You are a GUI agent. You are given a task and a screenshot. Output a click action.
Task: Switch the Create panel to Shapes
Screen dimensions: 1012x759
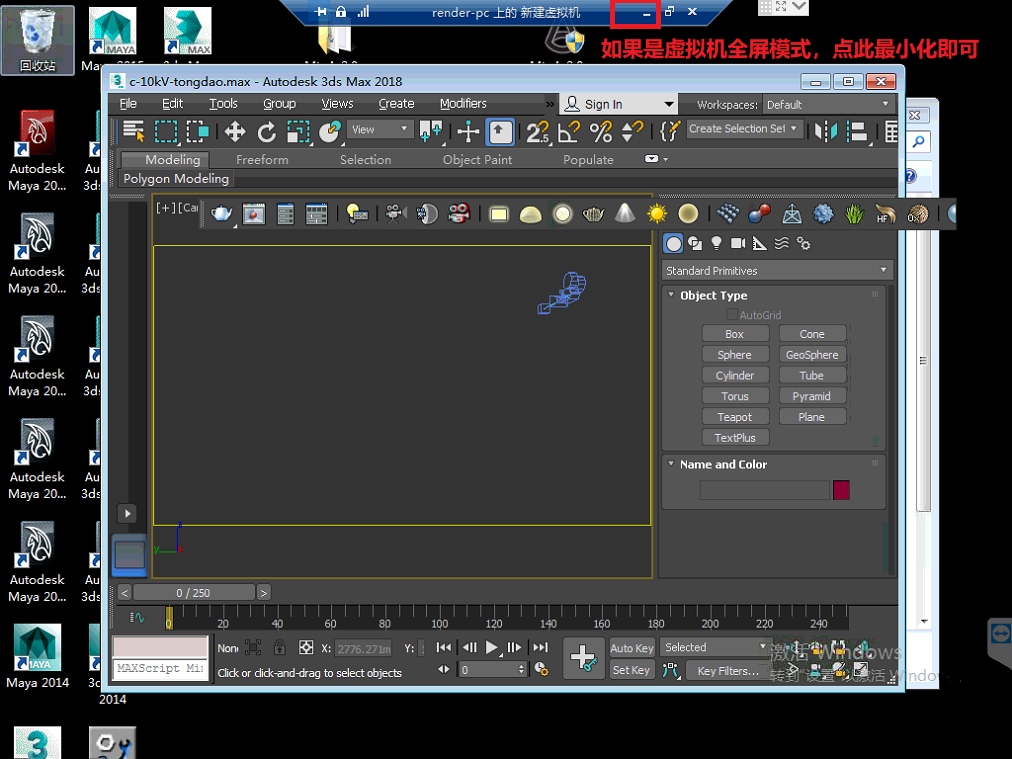click(x=695, y=243)
